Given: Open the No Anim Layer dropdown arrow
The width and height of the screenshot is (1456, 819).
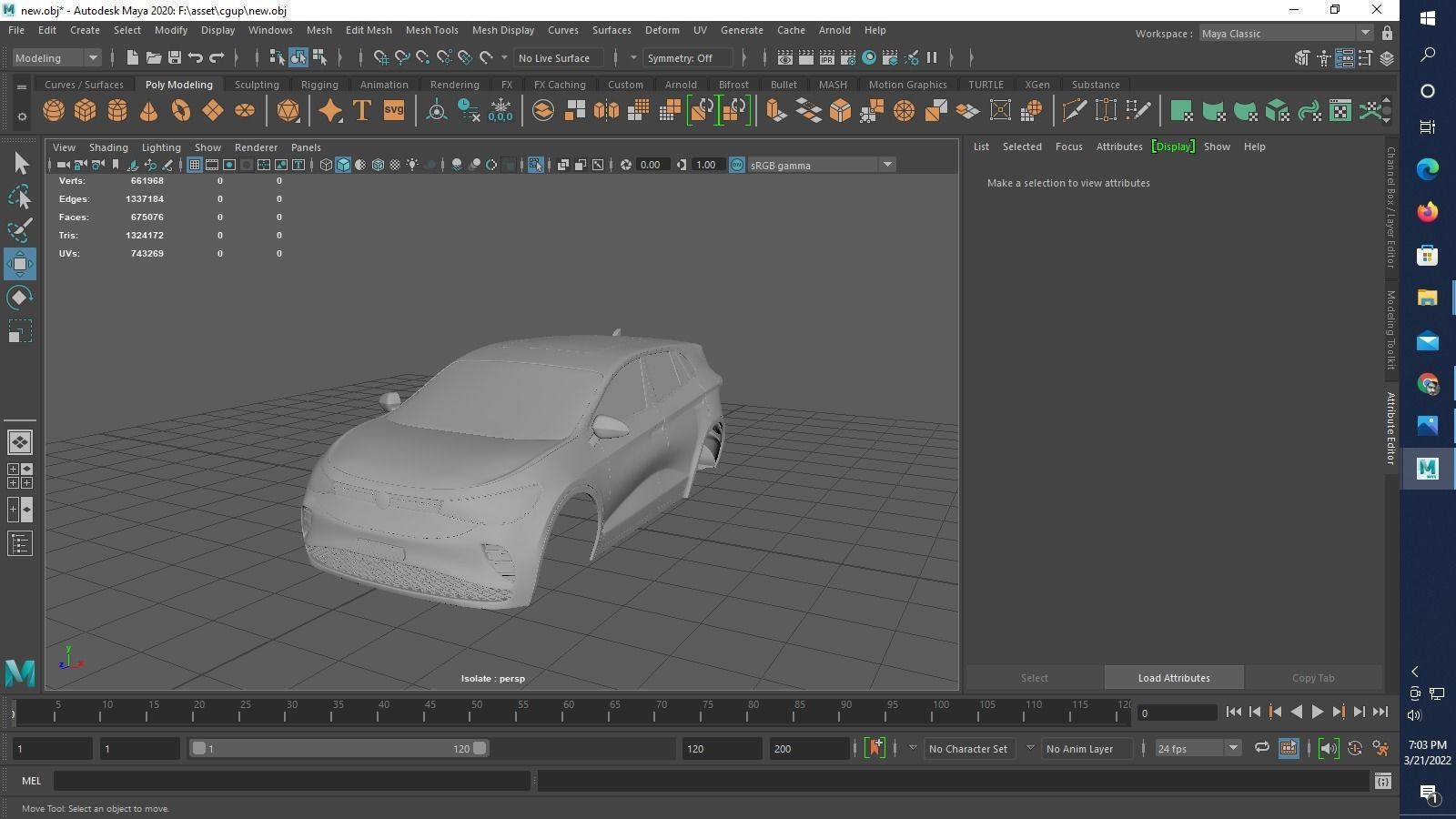Looking at the screenshot, I should pos(1030,748).
